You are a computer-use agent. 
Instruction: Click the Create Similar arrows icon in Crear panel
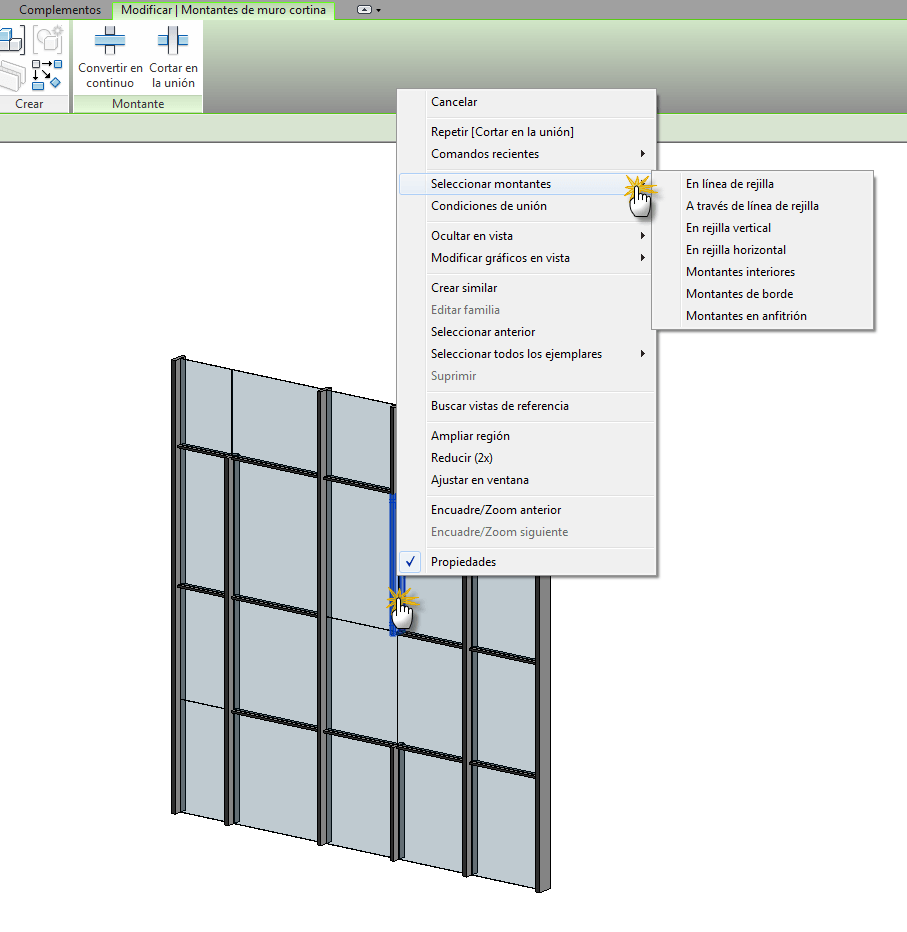tap(47, 75)
